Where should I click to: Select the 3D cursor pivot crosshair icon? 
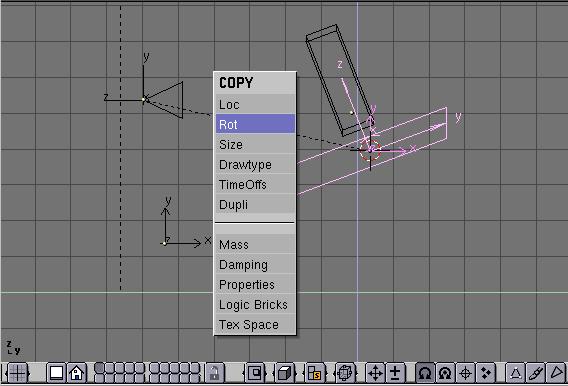(465, 373)
